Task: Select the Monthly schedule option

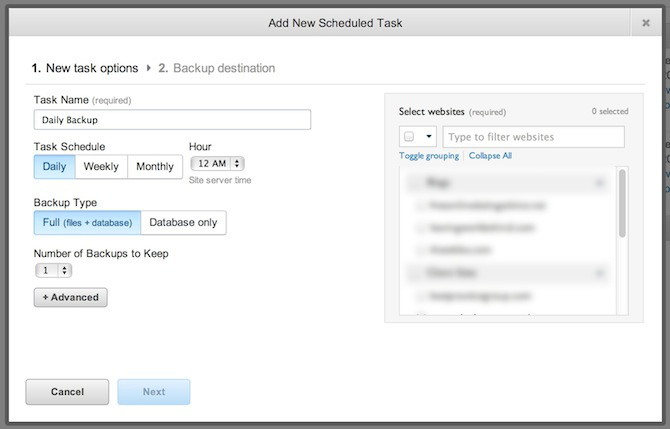Action: click(x=155, y=167)
